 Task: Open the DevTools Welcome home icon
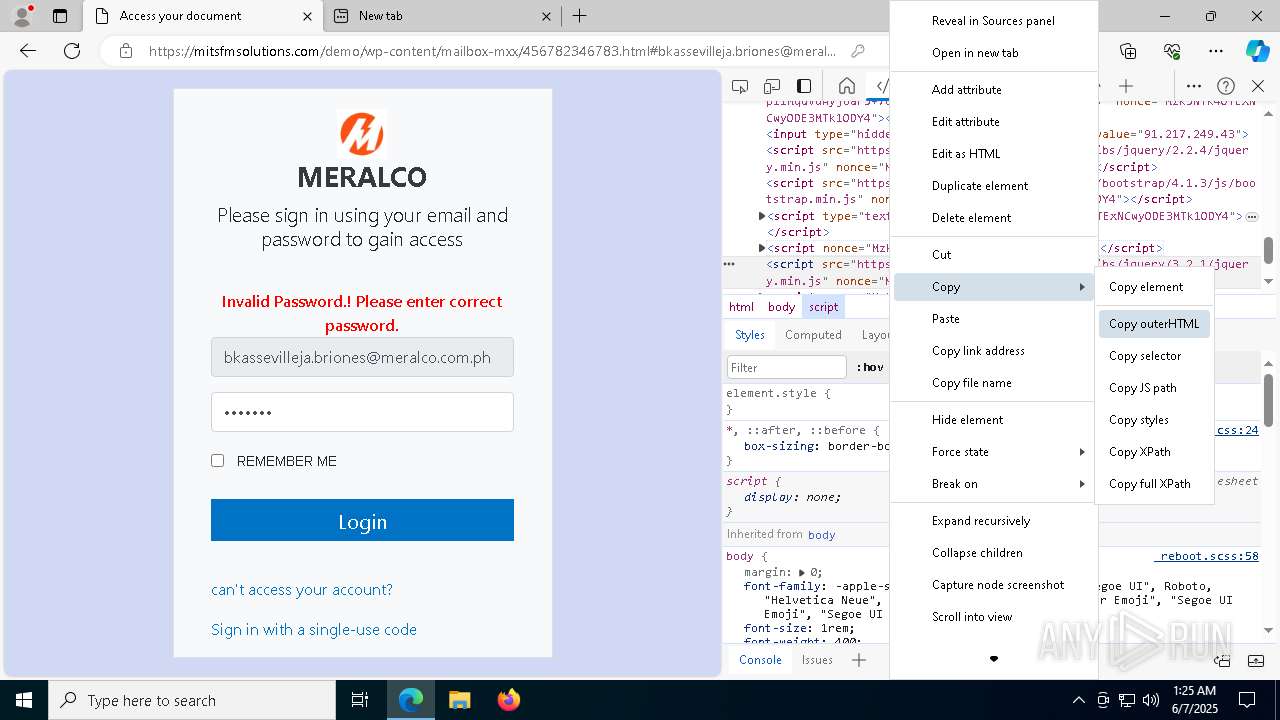tap(846, 86)
